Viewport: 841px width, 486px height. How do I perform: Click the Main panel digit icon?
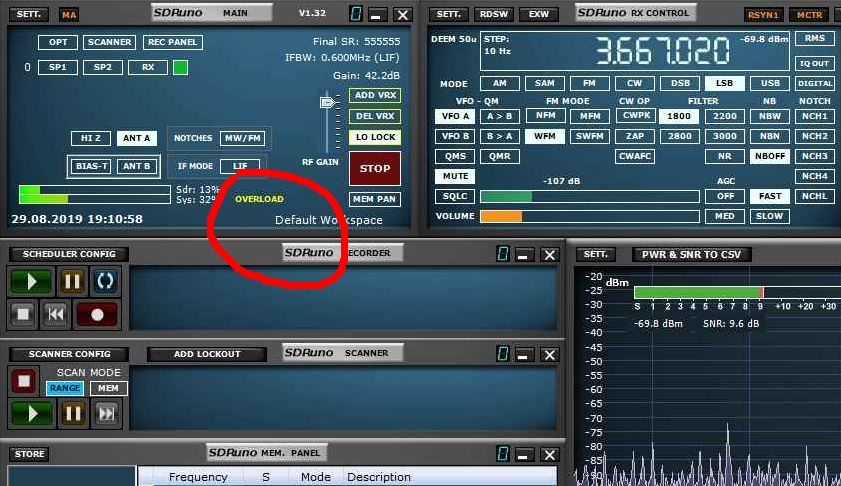point(355,14)
